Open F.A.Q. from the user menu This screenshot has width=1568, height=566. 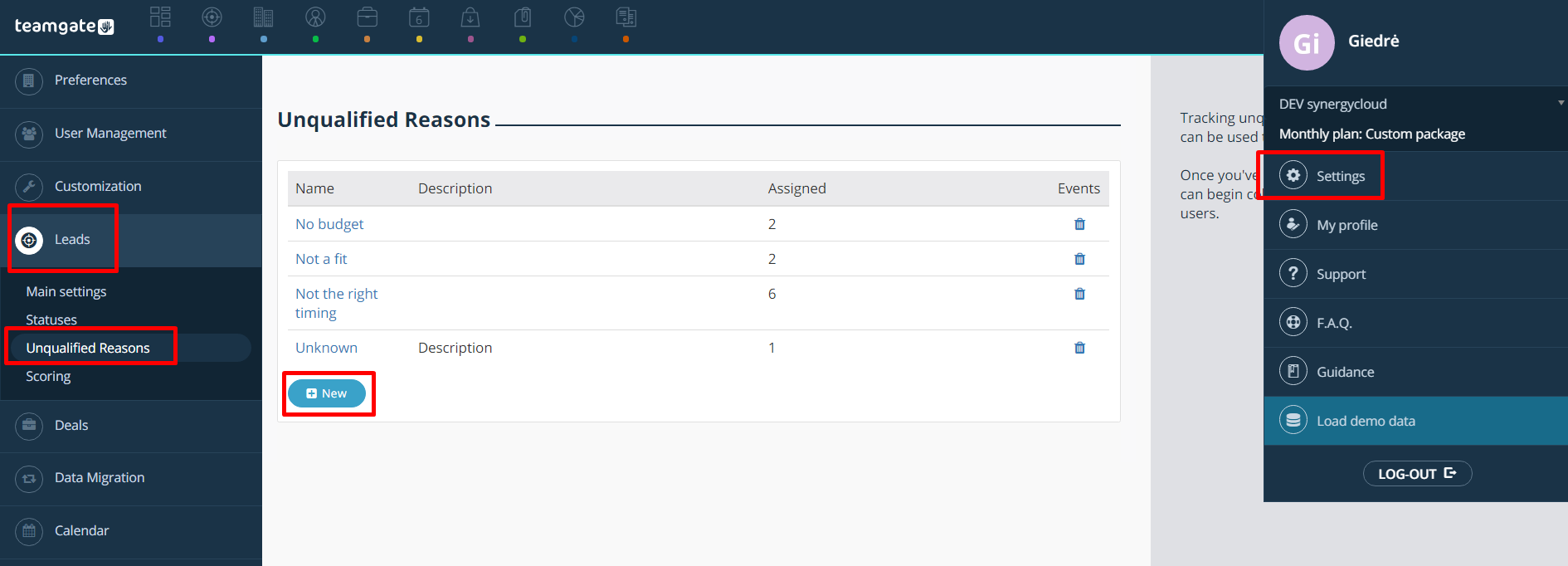[x=1415, y=323]
